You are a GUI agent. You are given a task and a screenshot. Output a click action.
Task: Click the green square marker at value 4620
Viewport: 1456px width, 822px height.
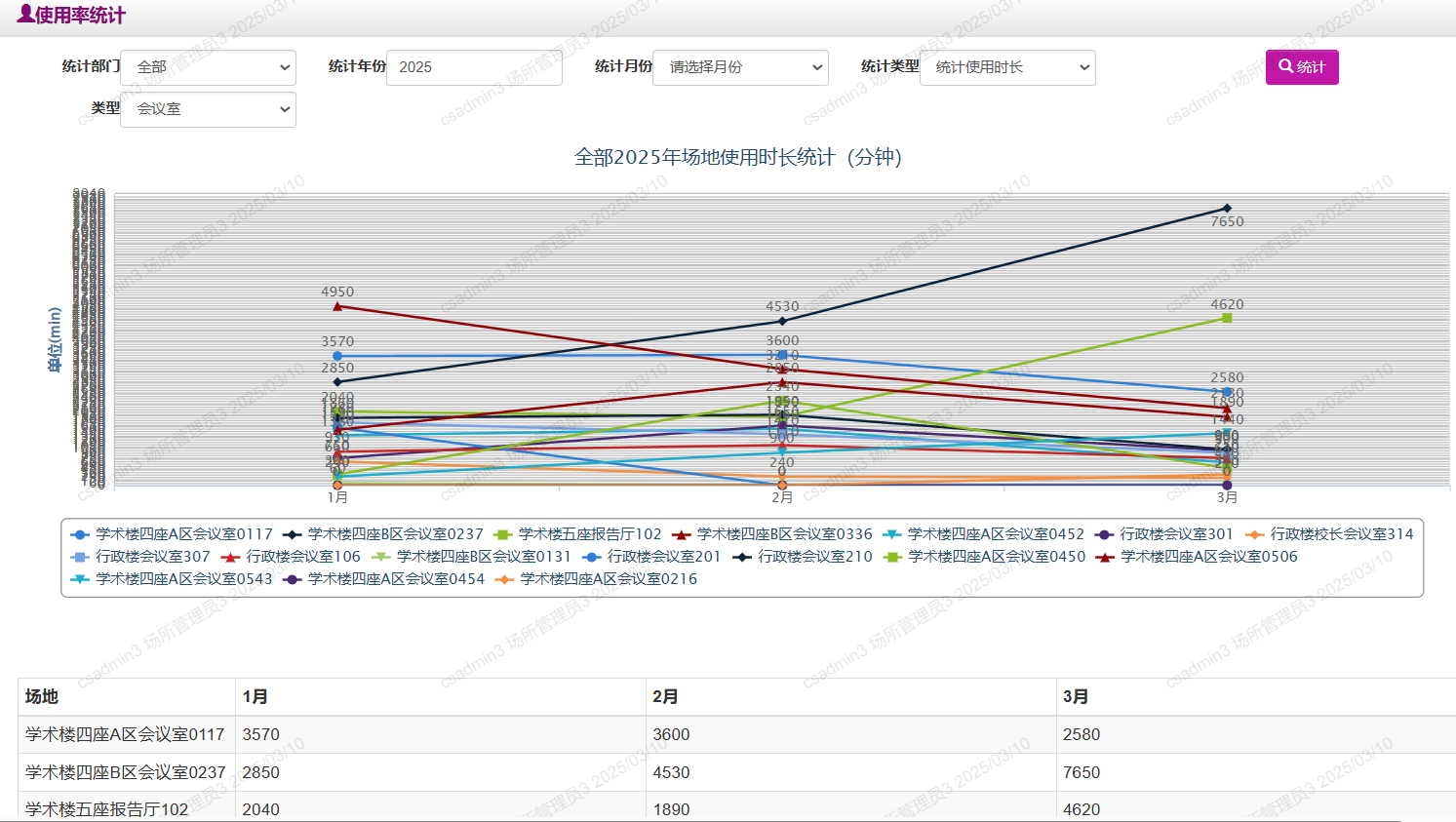[1227, 317]
